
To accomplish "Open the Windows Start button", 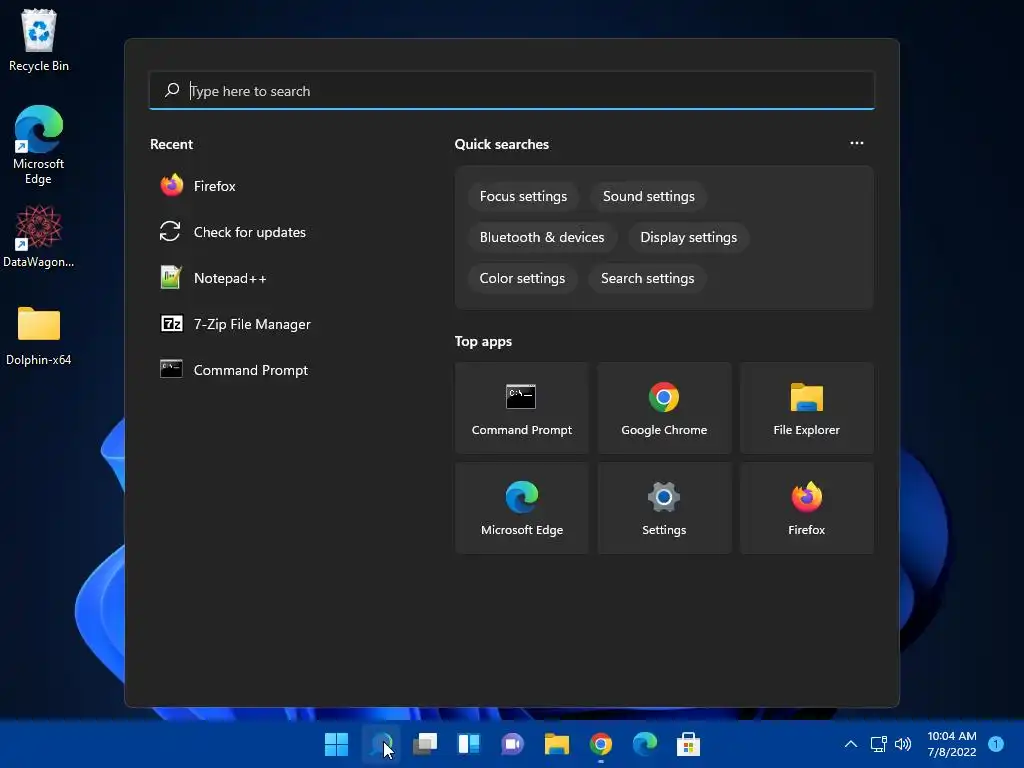I will (336, 744).
